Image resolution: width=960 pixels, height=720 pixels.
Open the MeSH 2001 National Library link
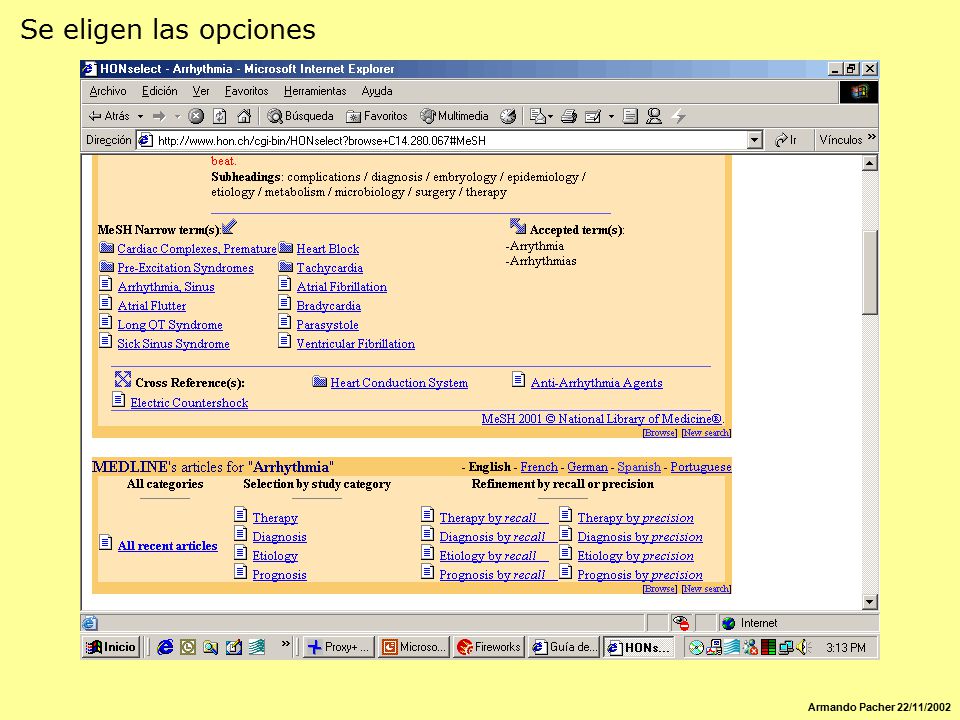point(601,419)
